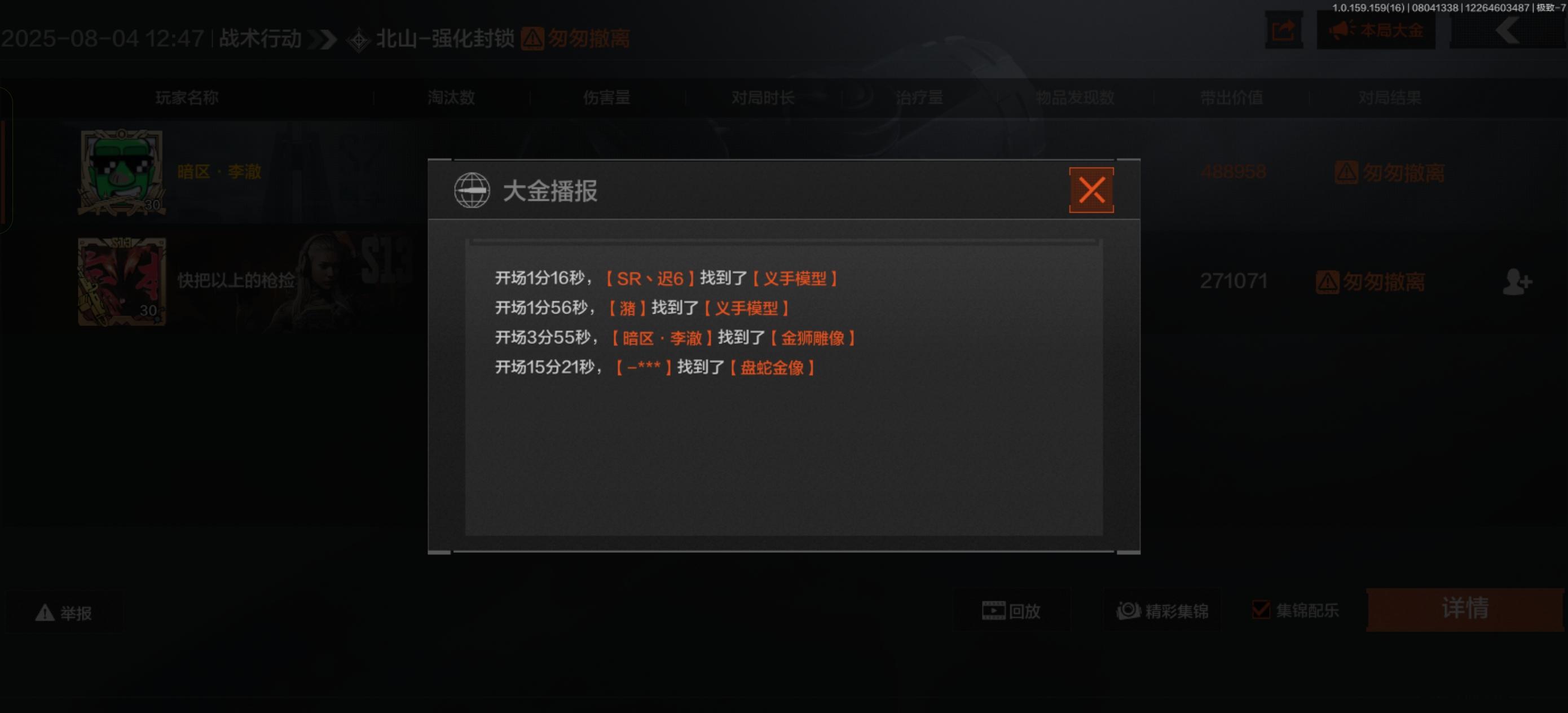Screen dimensions: 1568x713
Task: Click the 淘汰数 column header
Action: 451,98
